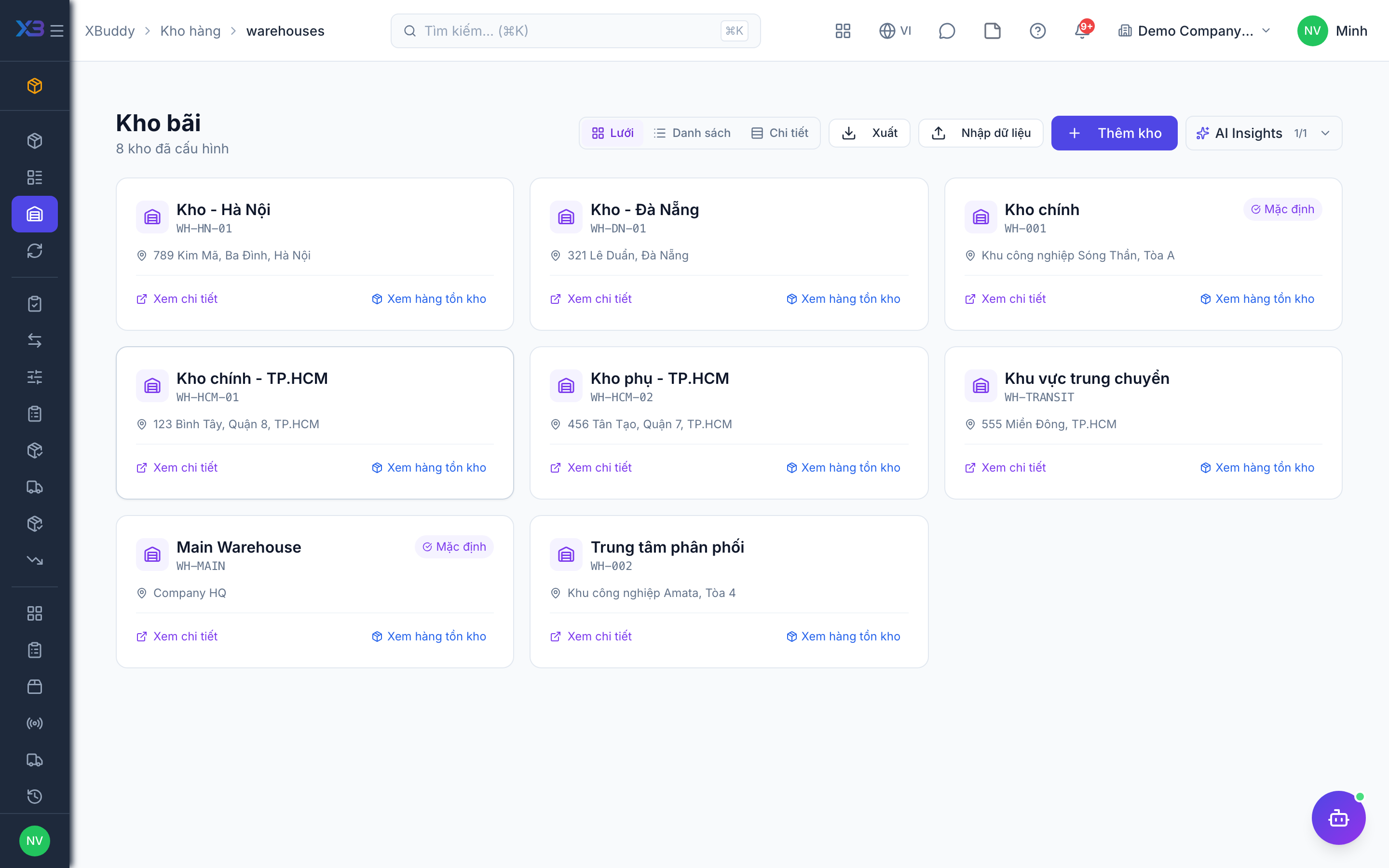Click the apps grid icon in header
The height and width of the screenshot is (868, 1389).
tap(843, 30)
